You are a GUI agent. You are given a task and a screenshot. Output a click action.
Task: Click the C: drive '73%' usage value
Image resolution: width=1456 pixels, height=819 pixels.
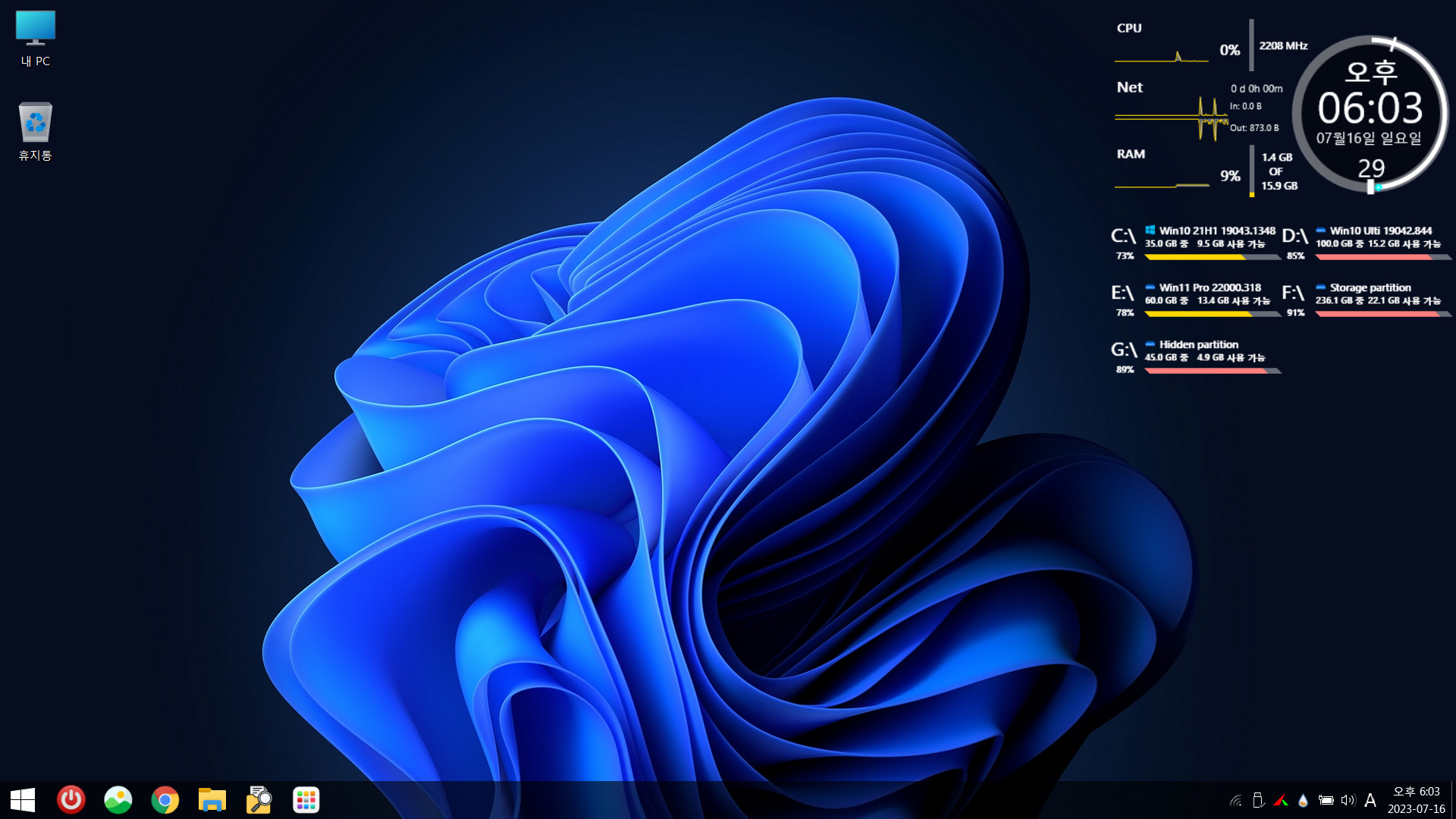(x=1125, y=256)
